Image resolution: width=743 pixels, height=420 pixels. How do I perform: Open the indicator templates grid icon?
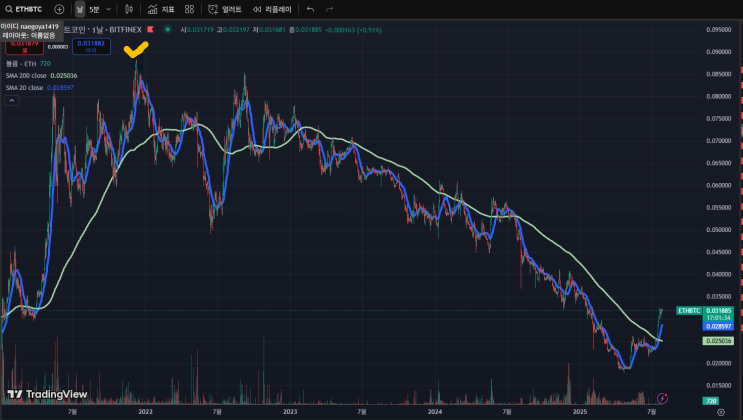[190, 9]
